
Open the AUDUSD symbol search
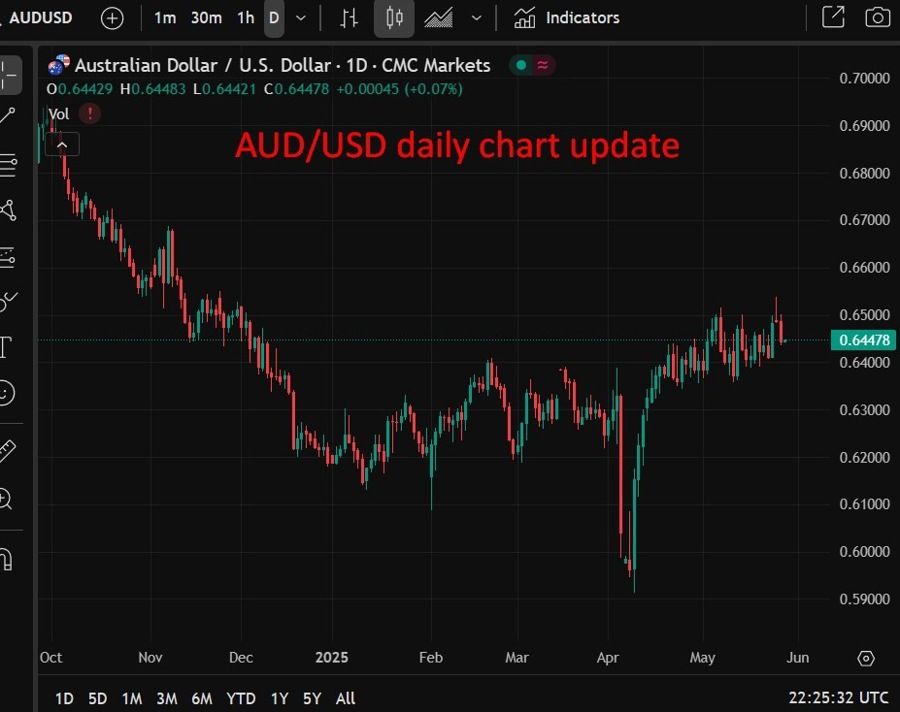[x=40, y=18]
